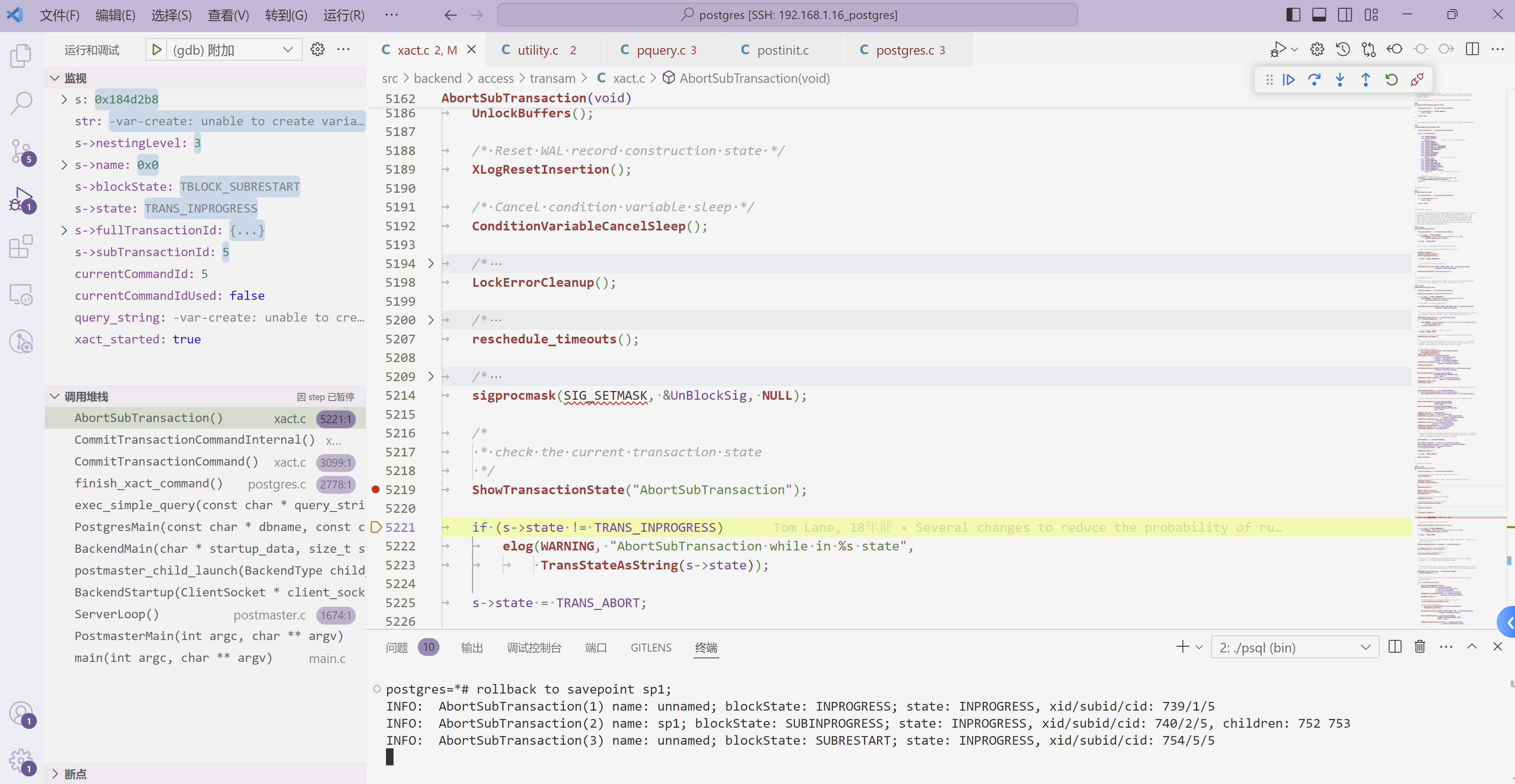Open the 查看(V) menu
The width and height of the screenshot is (1515, 784).
click(228, 15)
